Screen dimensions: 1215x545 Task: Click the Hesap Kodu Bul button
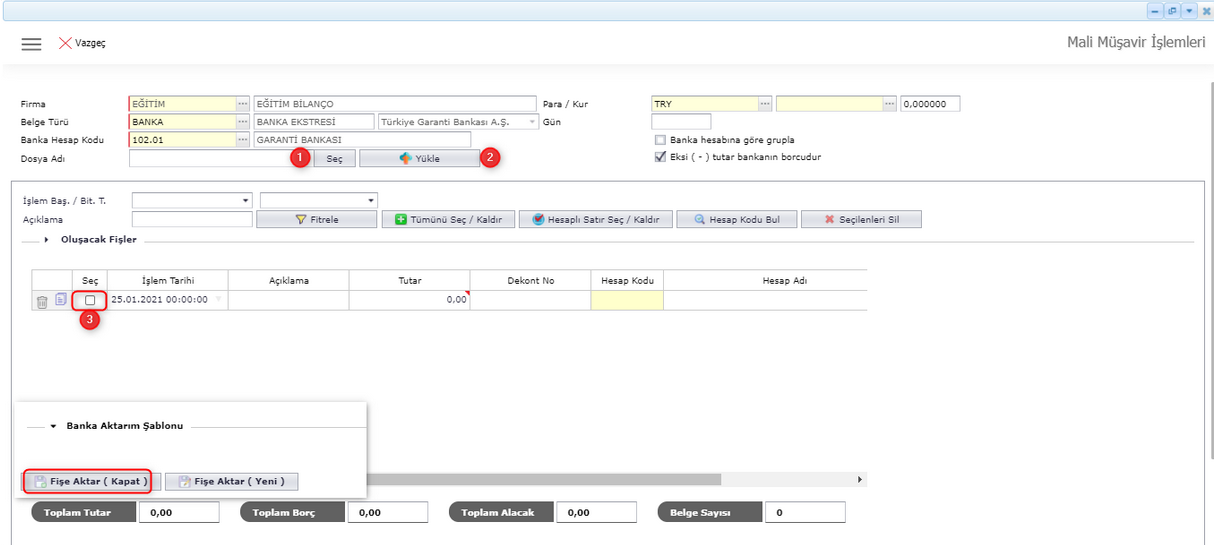click(737, 219)
